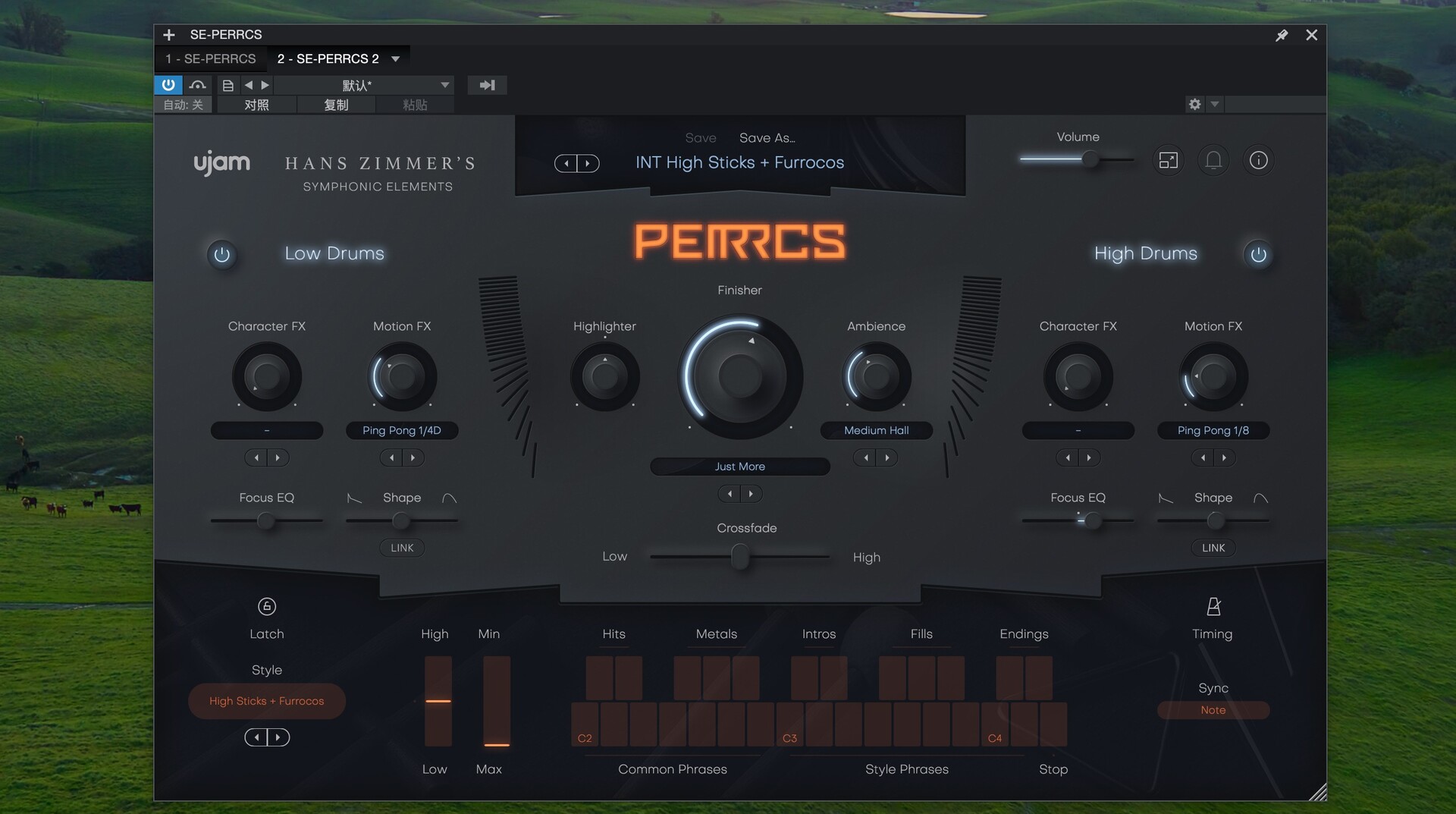Click the C4 key on keyboard
1456x814 pixels.
pyautogui.click(x=995, y=724)
